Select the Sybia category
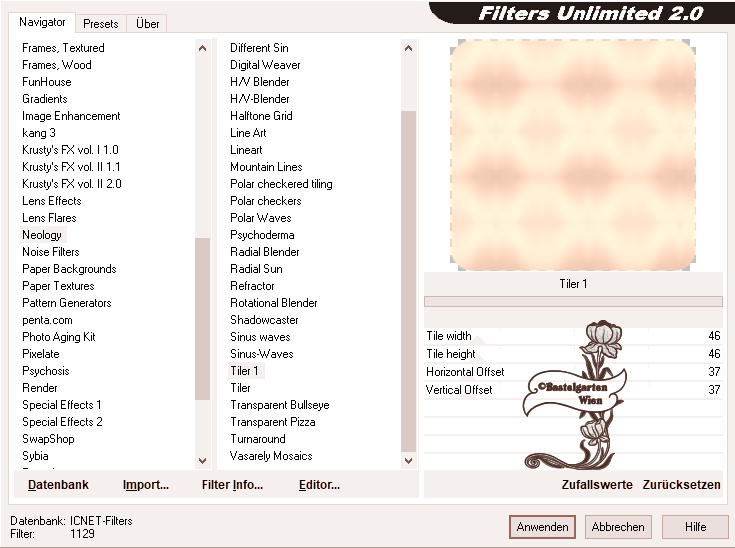This screenshot has height=548, width=735. 35,456
